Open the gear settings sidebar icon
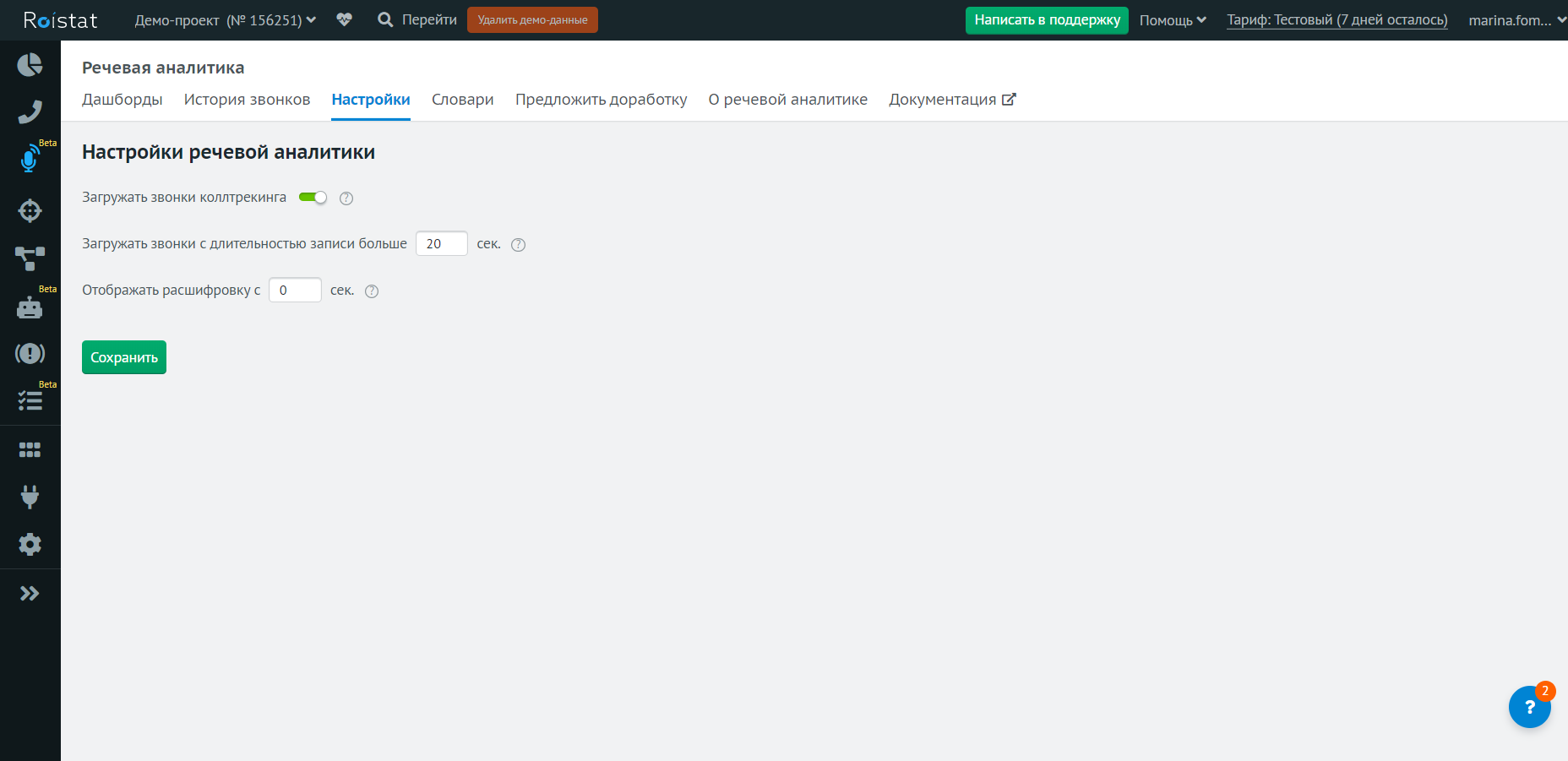 (30, 545)
